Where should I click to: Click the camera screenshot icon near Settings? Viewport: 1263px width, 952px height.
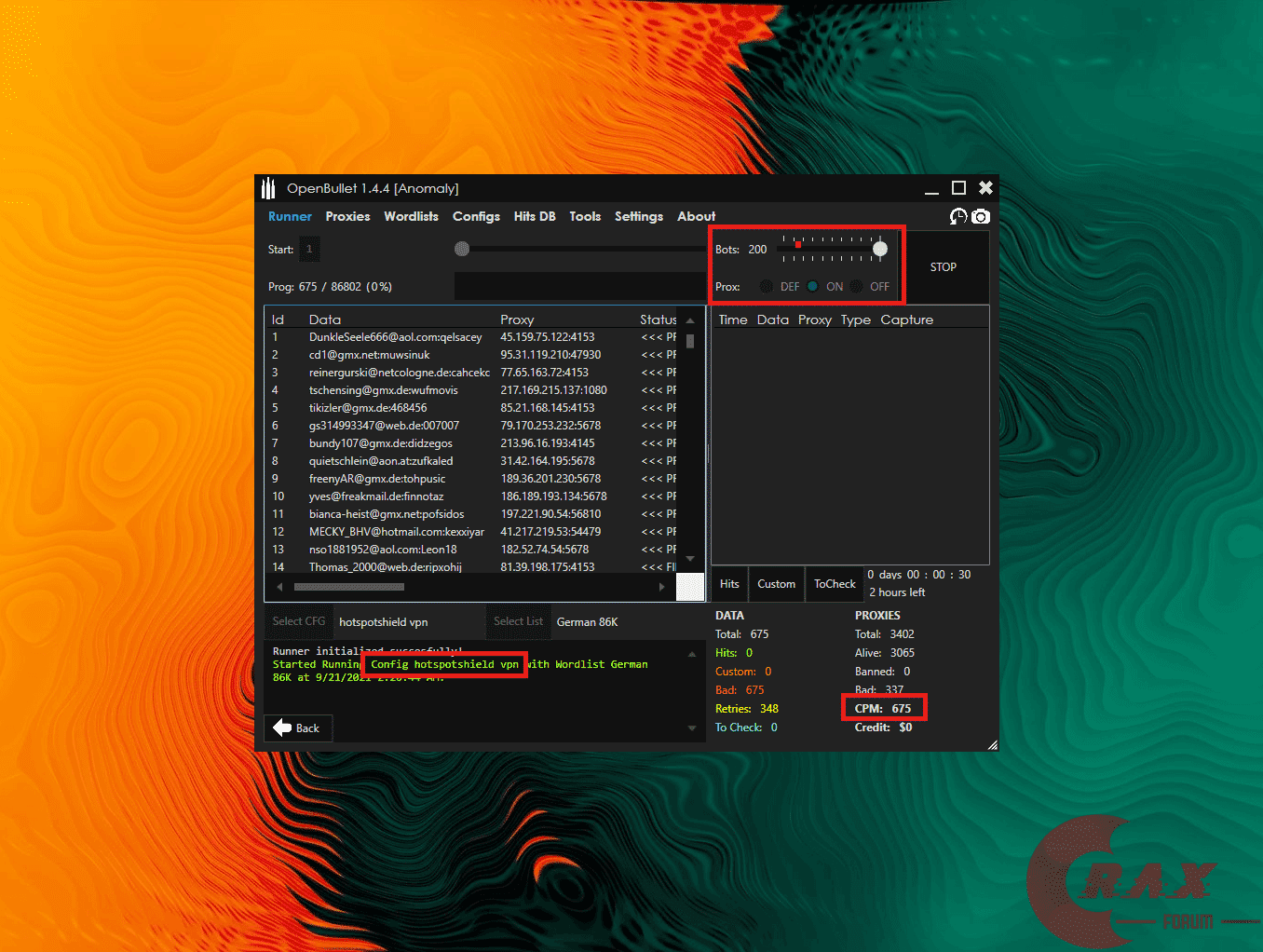coord(981,216)
